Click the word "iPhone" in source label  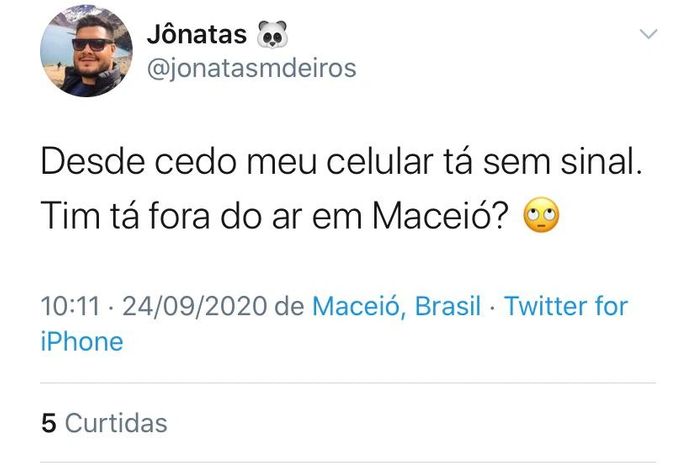[82, 342]
